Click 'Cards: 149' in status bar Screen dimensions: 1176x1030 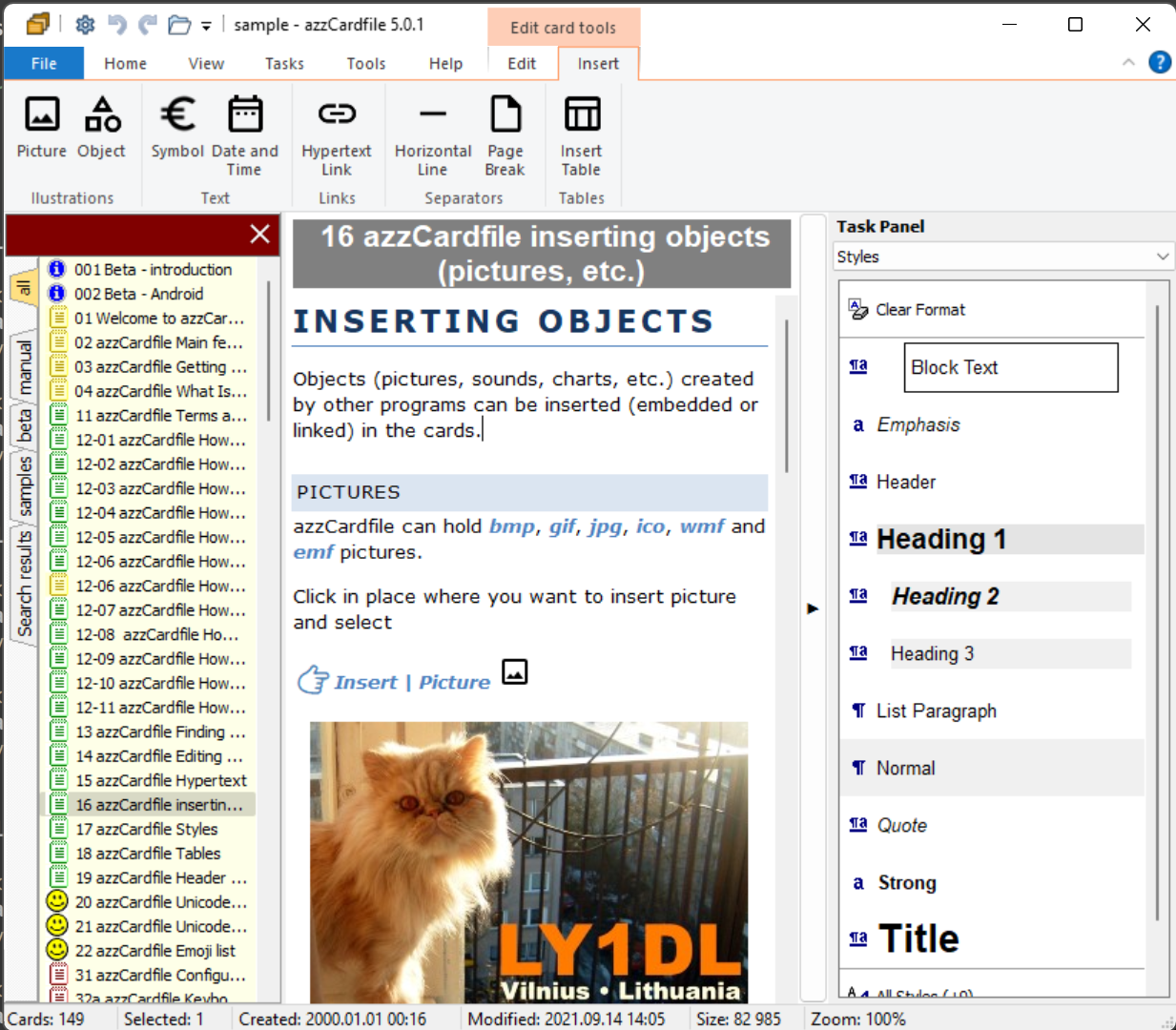click(x=46, y=1019)
